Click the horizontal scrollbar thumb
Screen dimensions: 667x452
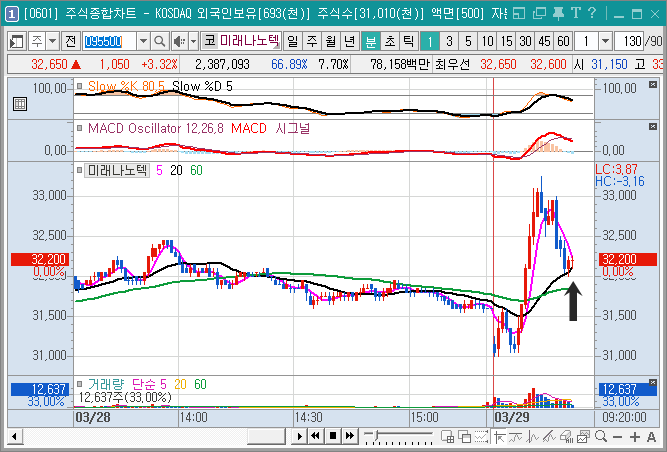[x=266, y=436]
